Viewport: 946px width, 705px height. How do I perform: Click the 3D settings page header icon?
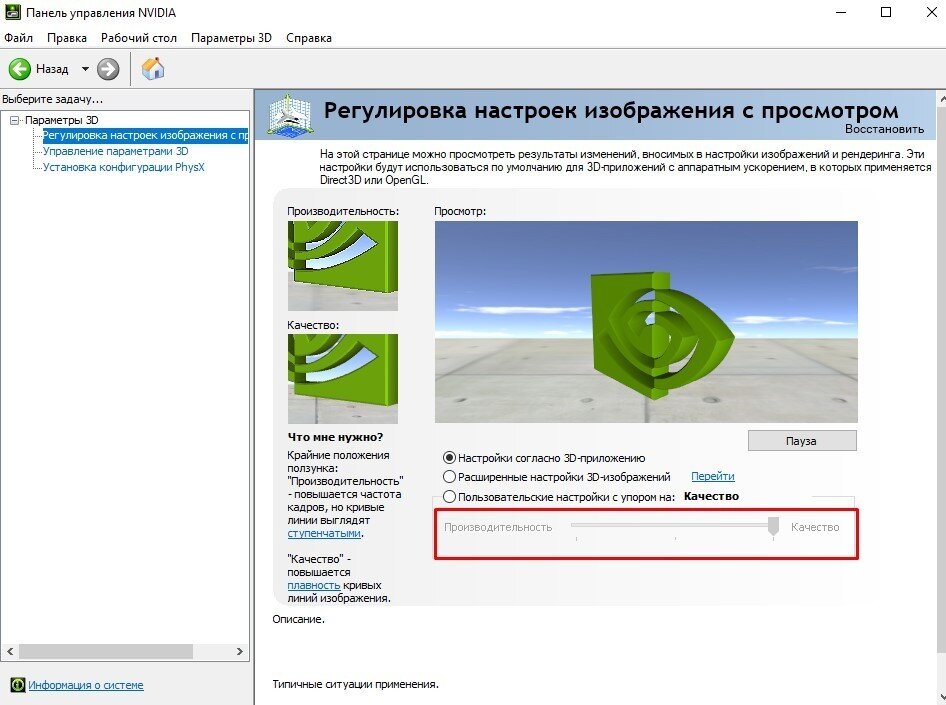[x=290, y=115]
